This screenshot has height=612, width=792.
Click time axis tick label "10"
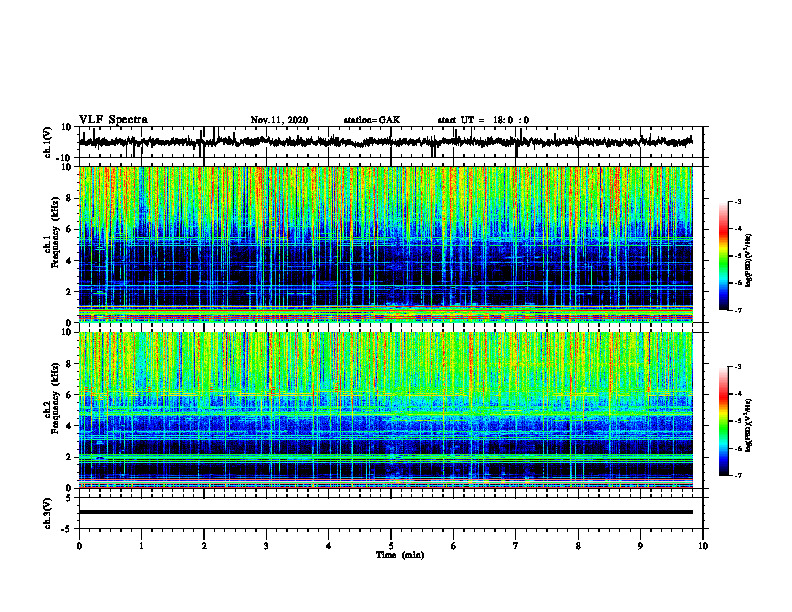[x=703, y=546]
